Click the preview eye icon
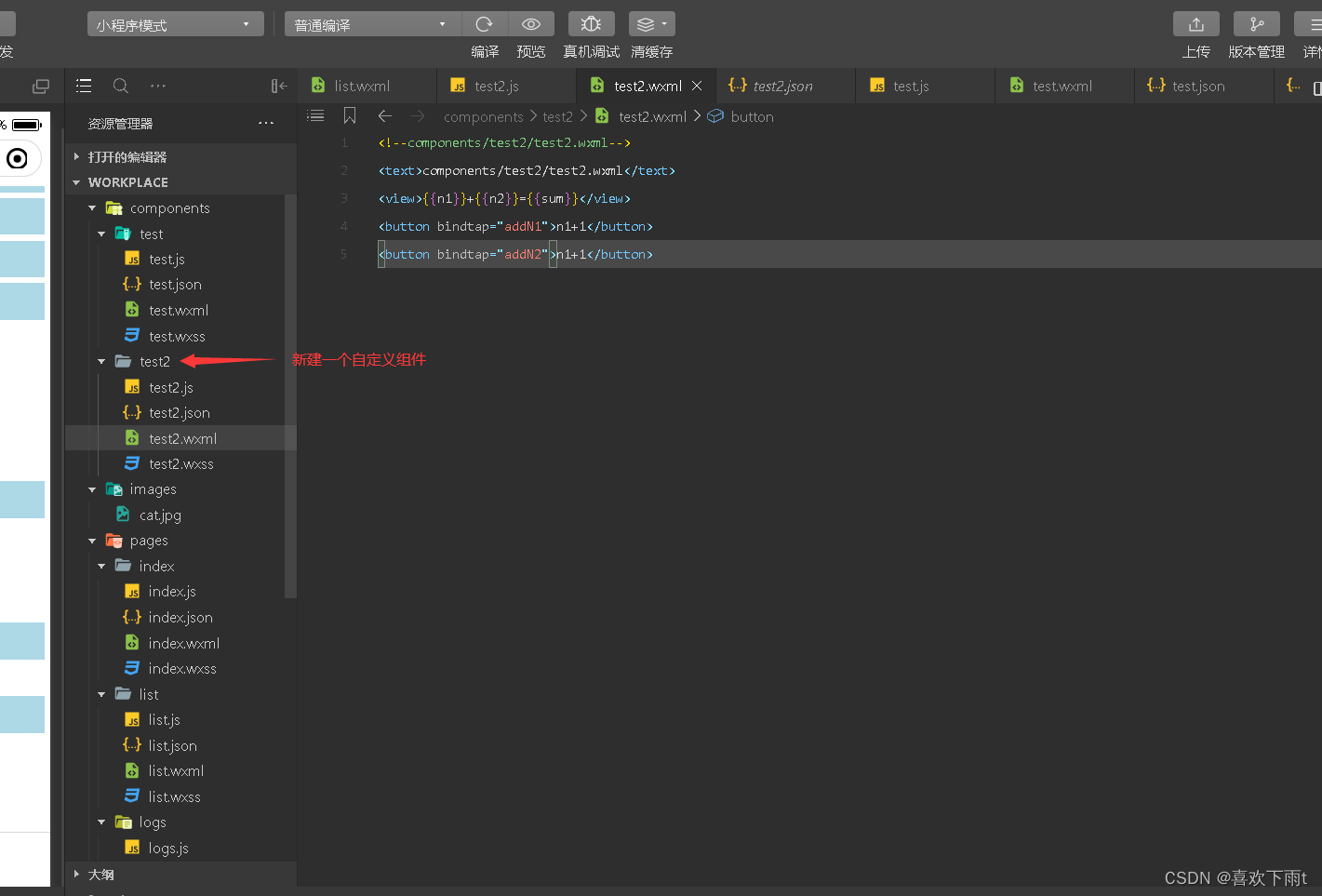Screen dimensions: 1322x896 click(x=531, y=24)
